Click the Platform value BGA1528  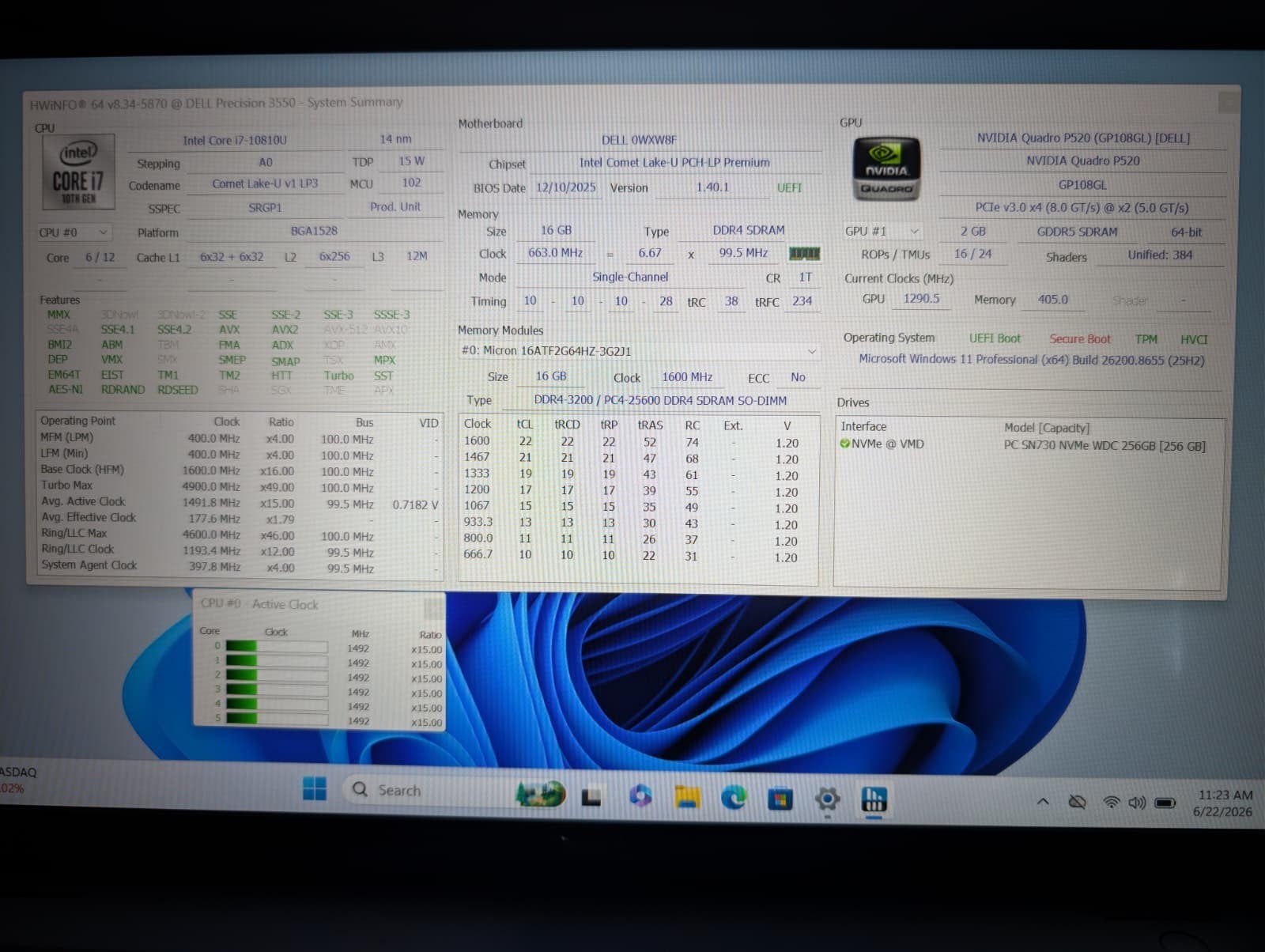tap(314, 231)
